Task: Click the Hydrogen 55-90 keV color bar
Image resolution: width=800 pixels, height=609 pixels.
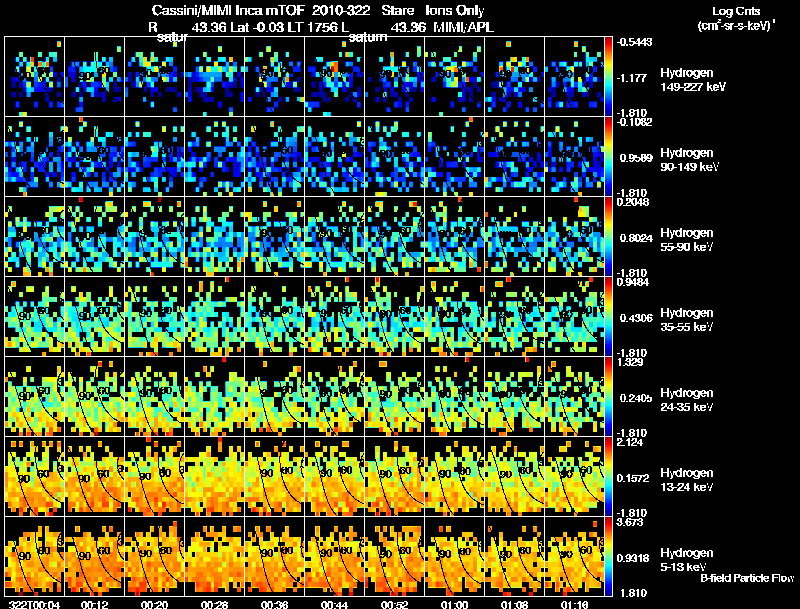Action: 608,236
